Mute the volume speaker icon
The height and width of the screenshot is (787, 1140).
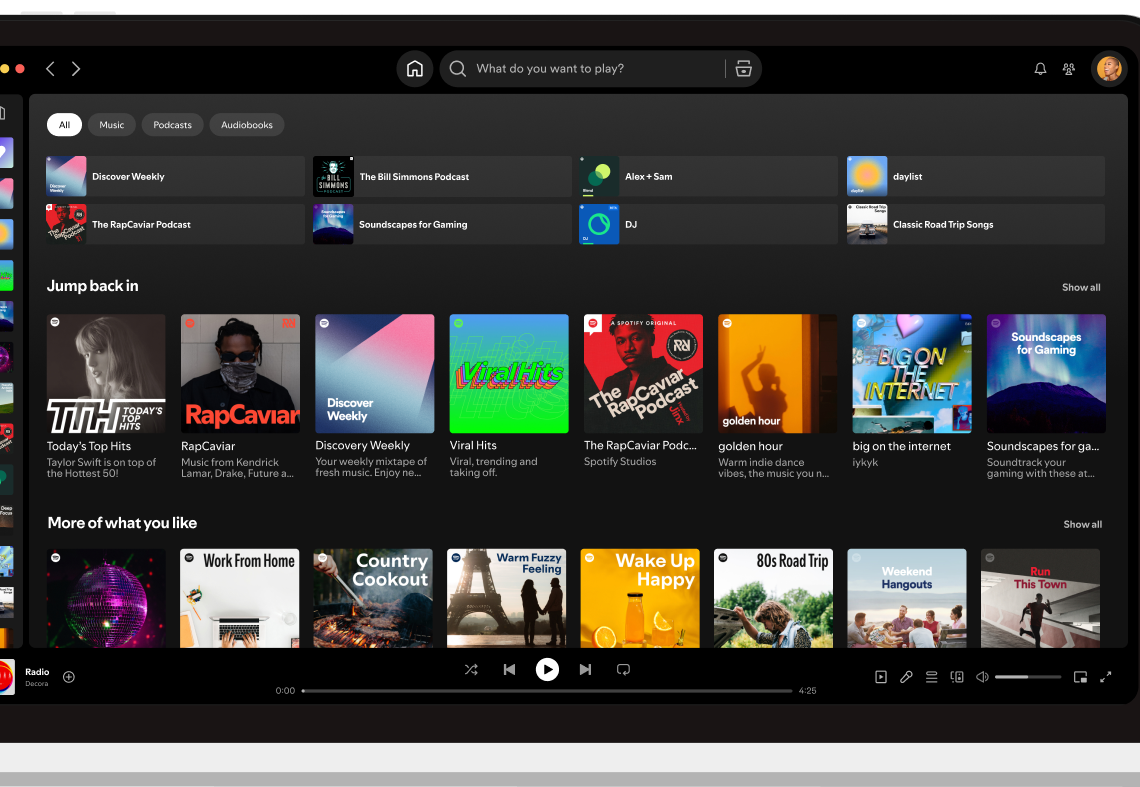pos(982,676)
